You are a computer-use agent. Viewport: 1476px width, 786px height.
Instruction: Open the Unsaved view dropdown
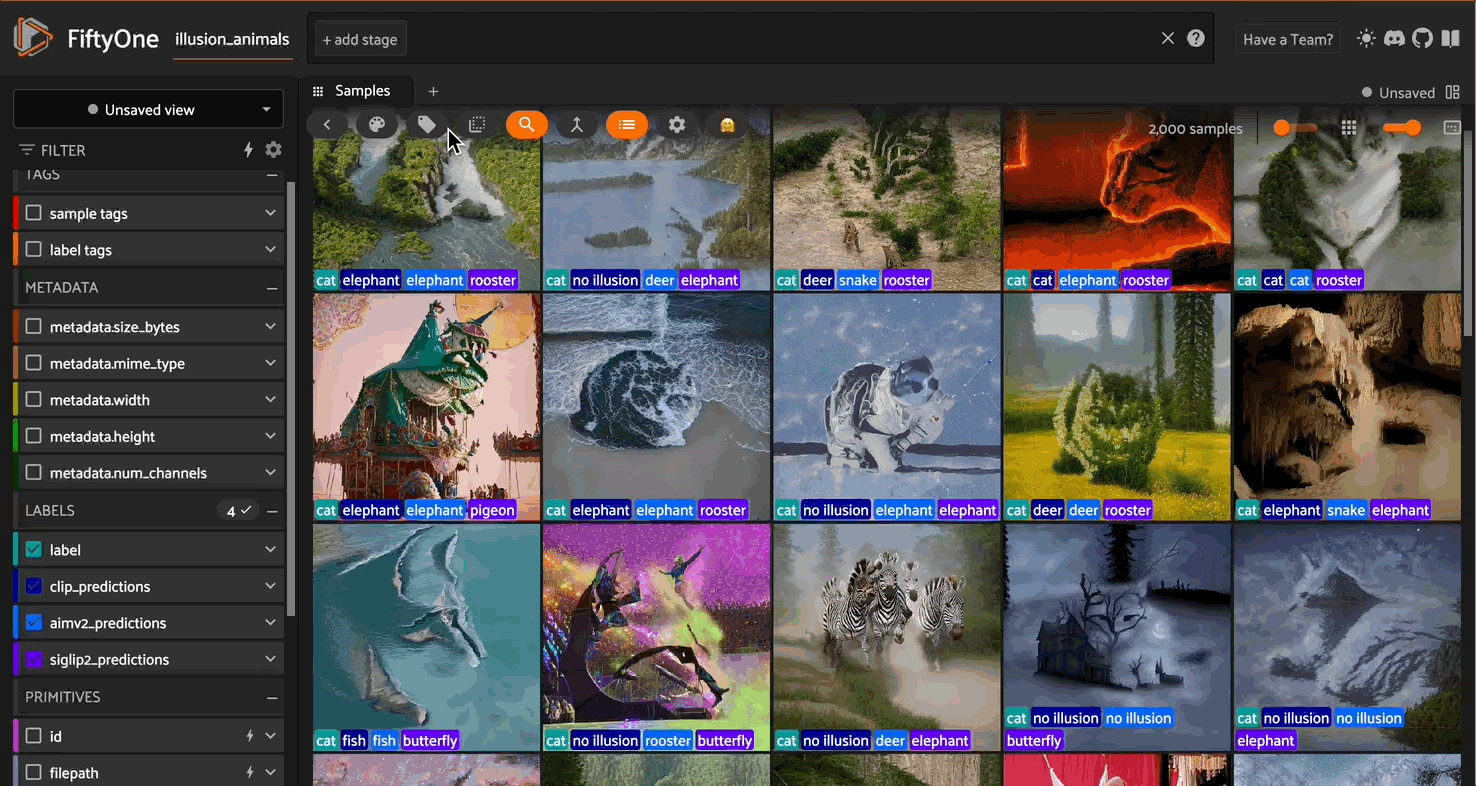pyautogui.click(x=148, y=109)
